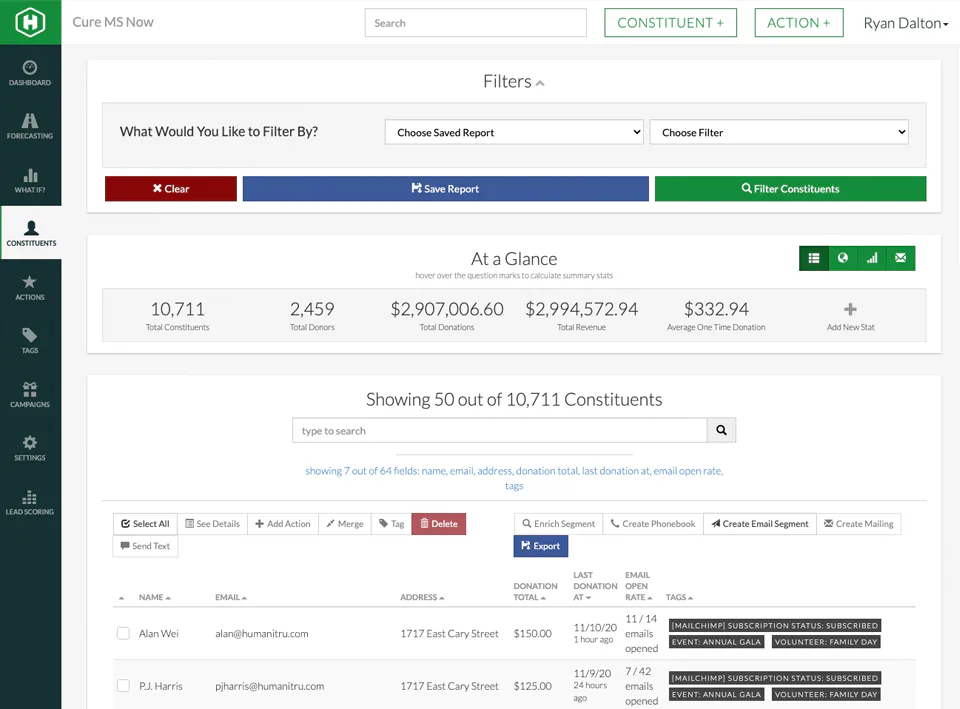
Task: Click the green Filter Constituents button
Action: tap(790, 189)
